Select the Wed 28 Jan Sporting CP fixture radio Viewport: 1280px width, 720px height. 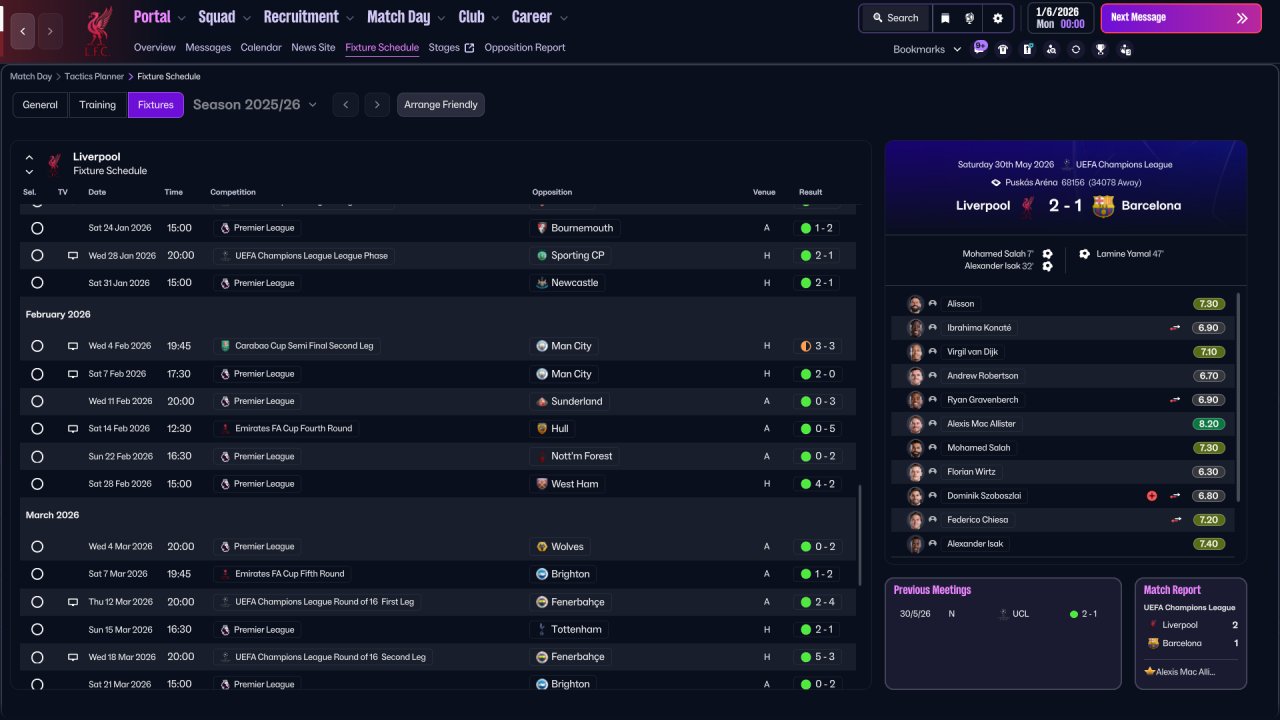pos(37,256)
